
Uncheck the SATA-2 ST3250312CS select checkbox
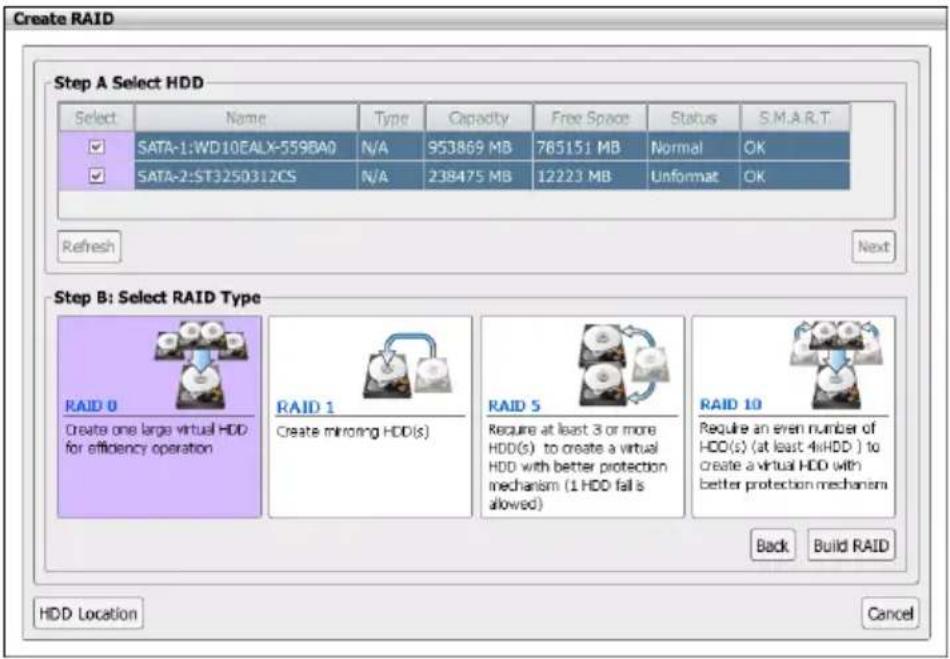click(x=96, y=176)
